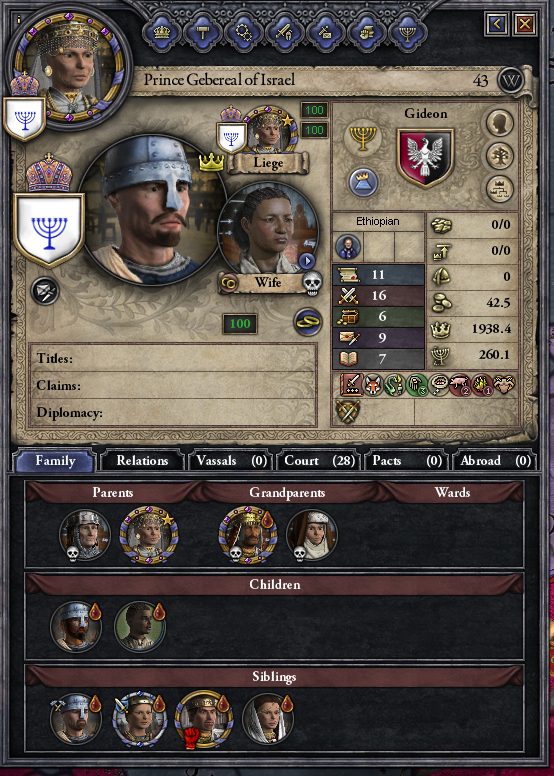Image resolution: width=554 pixels, height=776 pixels.
Task: Click the crown Realm icon in top toolbar
Action: point(162,33)
